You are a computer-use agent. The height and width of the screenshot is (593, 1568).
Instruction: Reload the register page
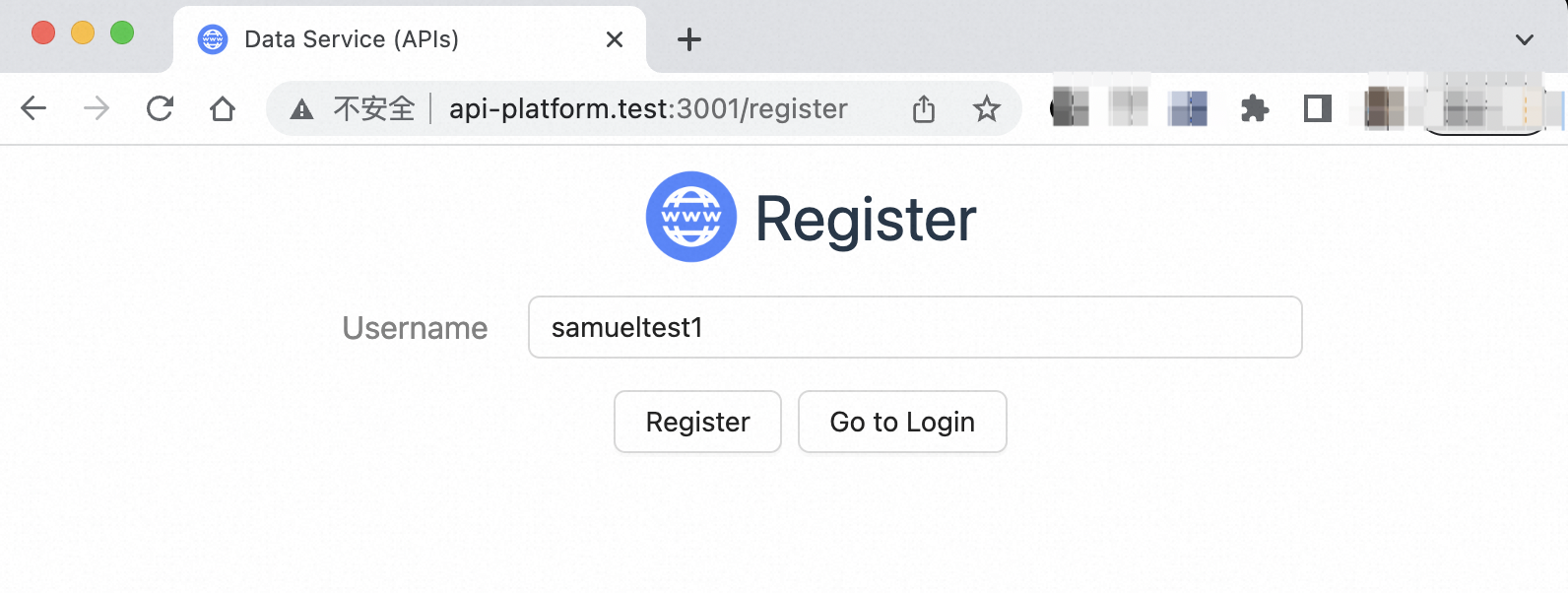point(160,108)
